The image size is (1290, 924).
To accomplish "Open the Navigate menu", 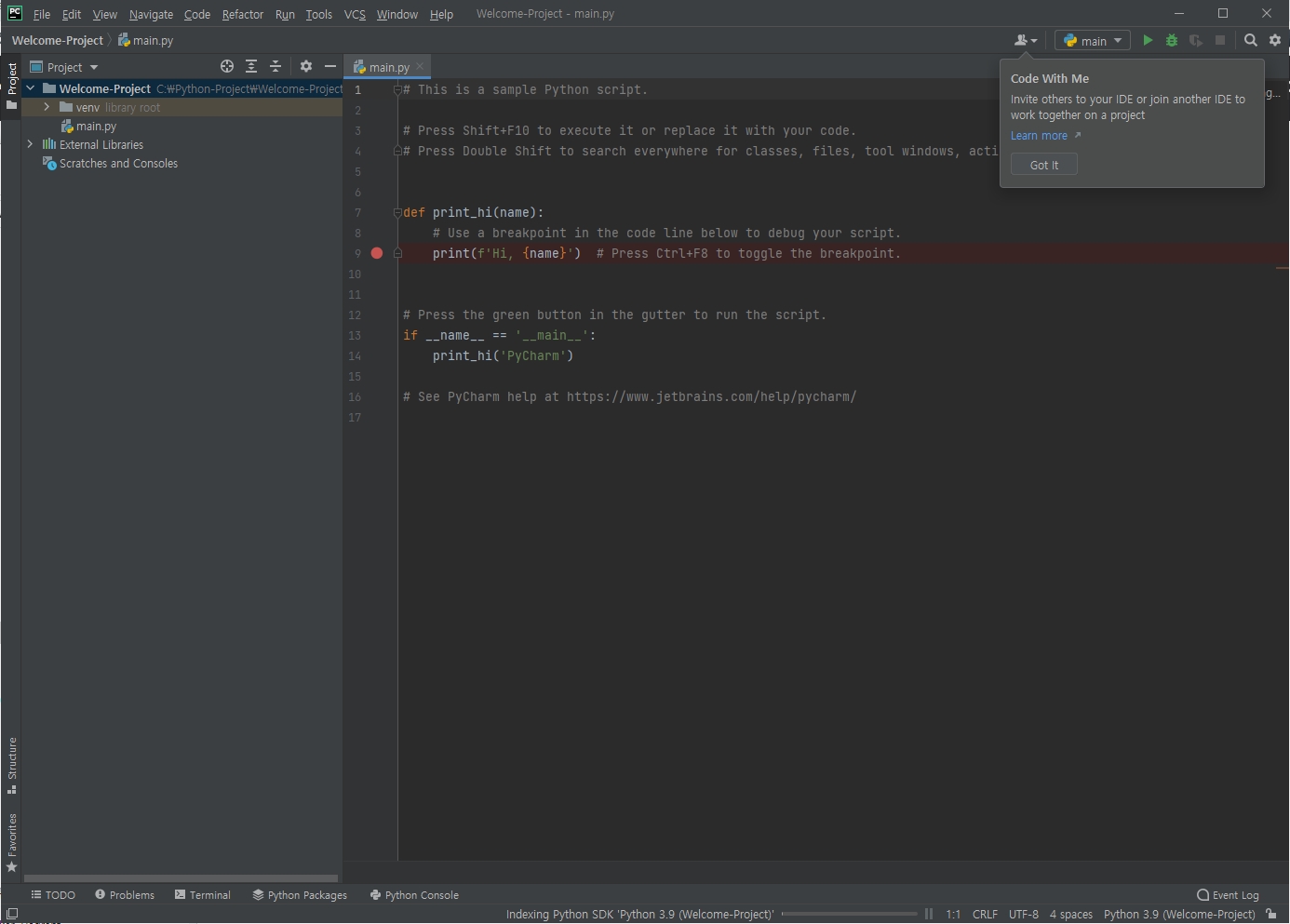I will click(151, 14).
